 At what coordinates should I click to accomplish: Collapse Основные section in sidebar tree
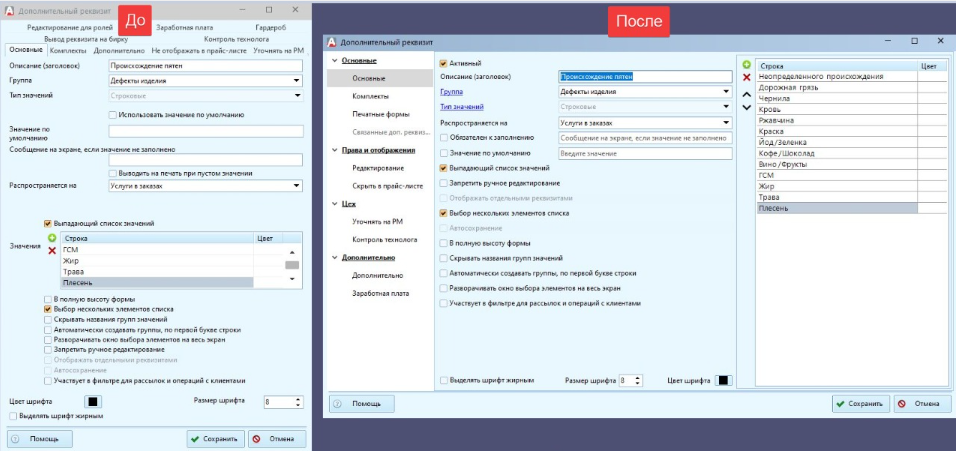pos(334,61)
